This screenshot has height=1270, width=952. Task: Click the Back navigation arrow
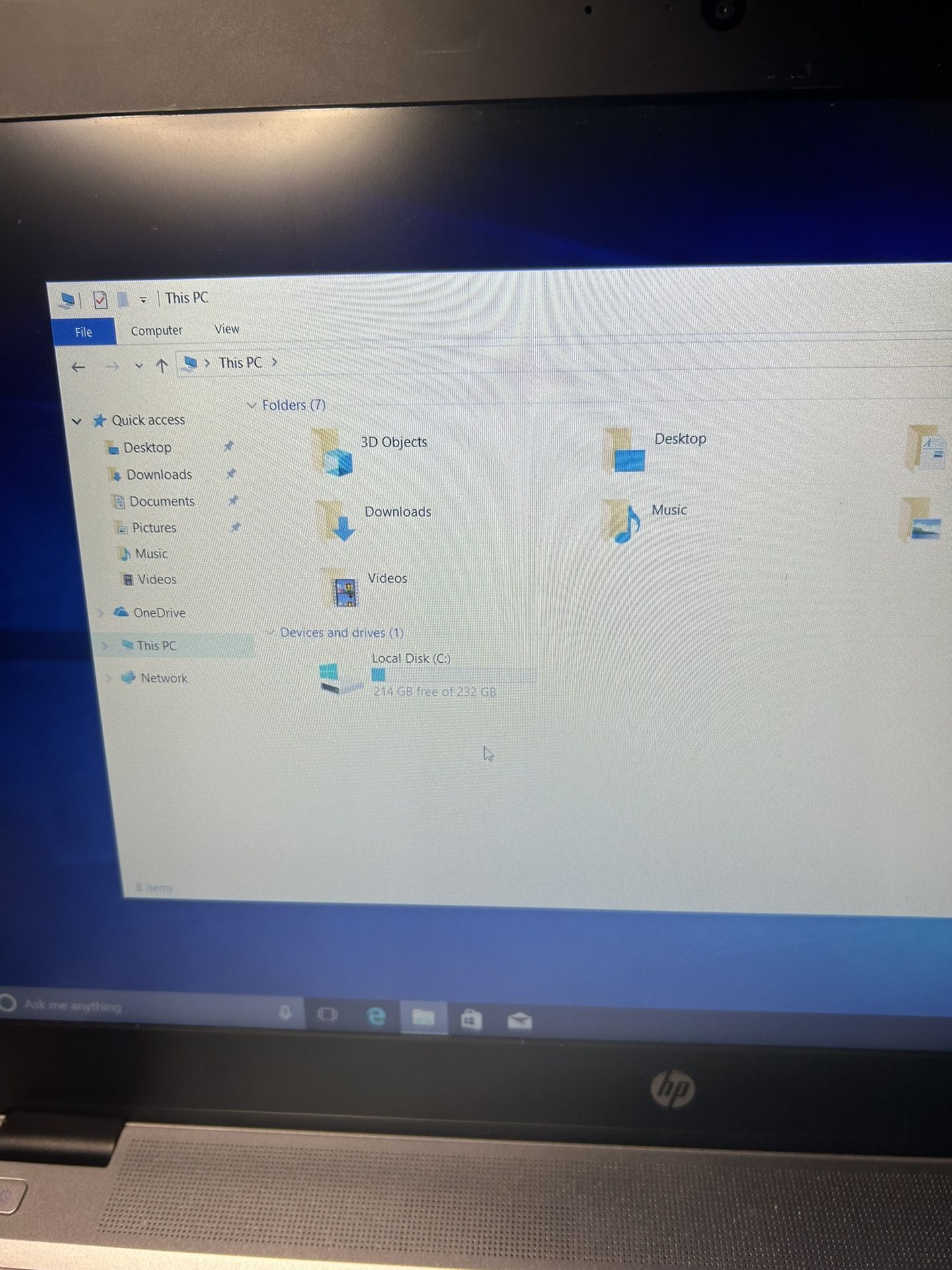click(x=79, y=367)
